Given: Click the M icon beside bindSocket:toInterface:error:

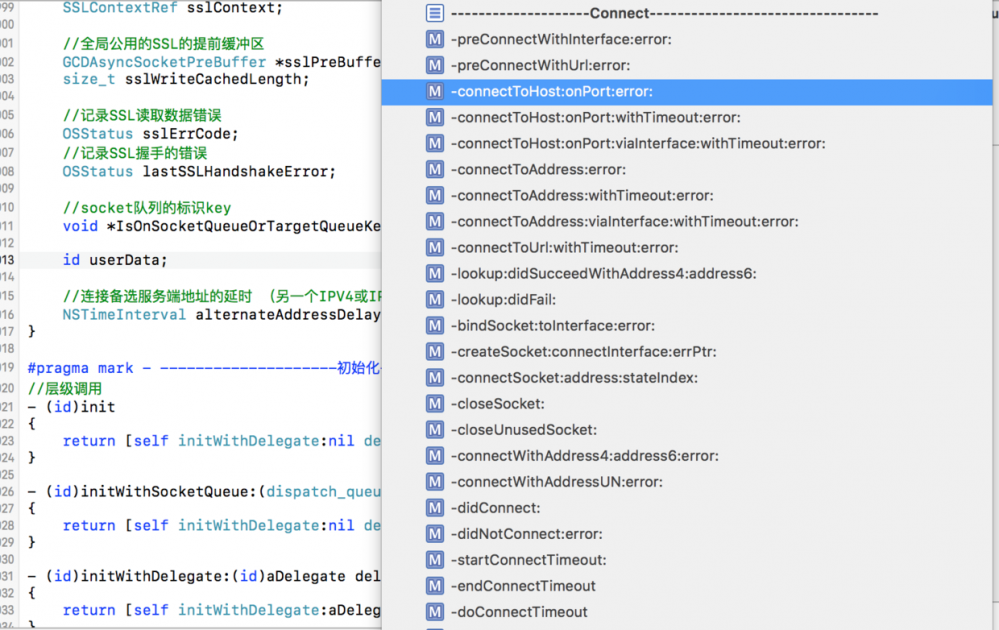Looking at the screenshot, I should (x=435, y=325).
